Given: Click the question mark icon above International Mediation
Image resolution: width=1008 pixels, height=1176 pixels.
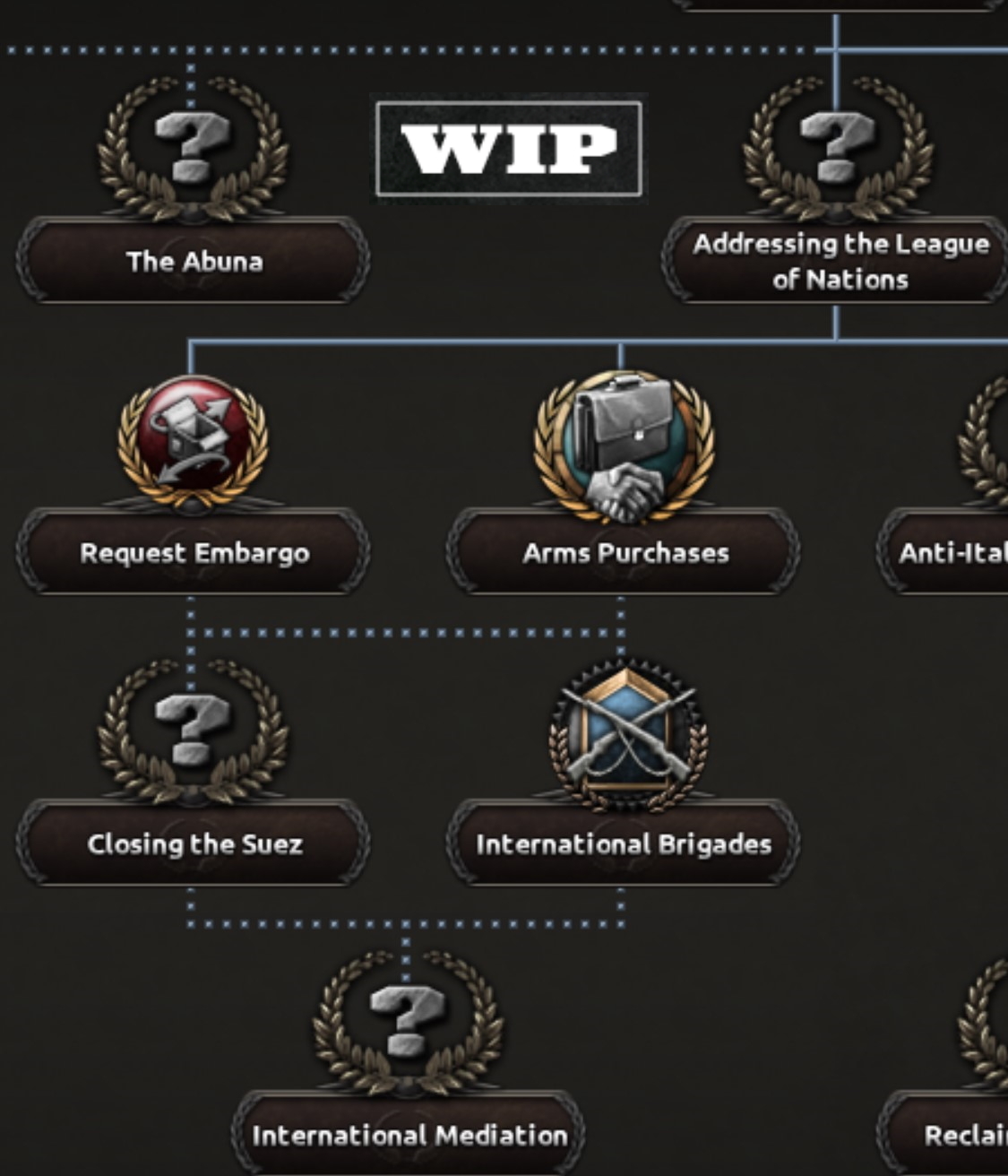Looking at the screenshot, I should 408,1022.
